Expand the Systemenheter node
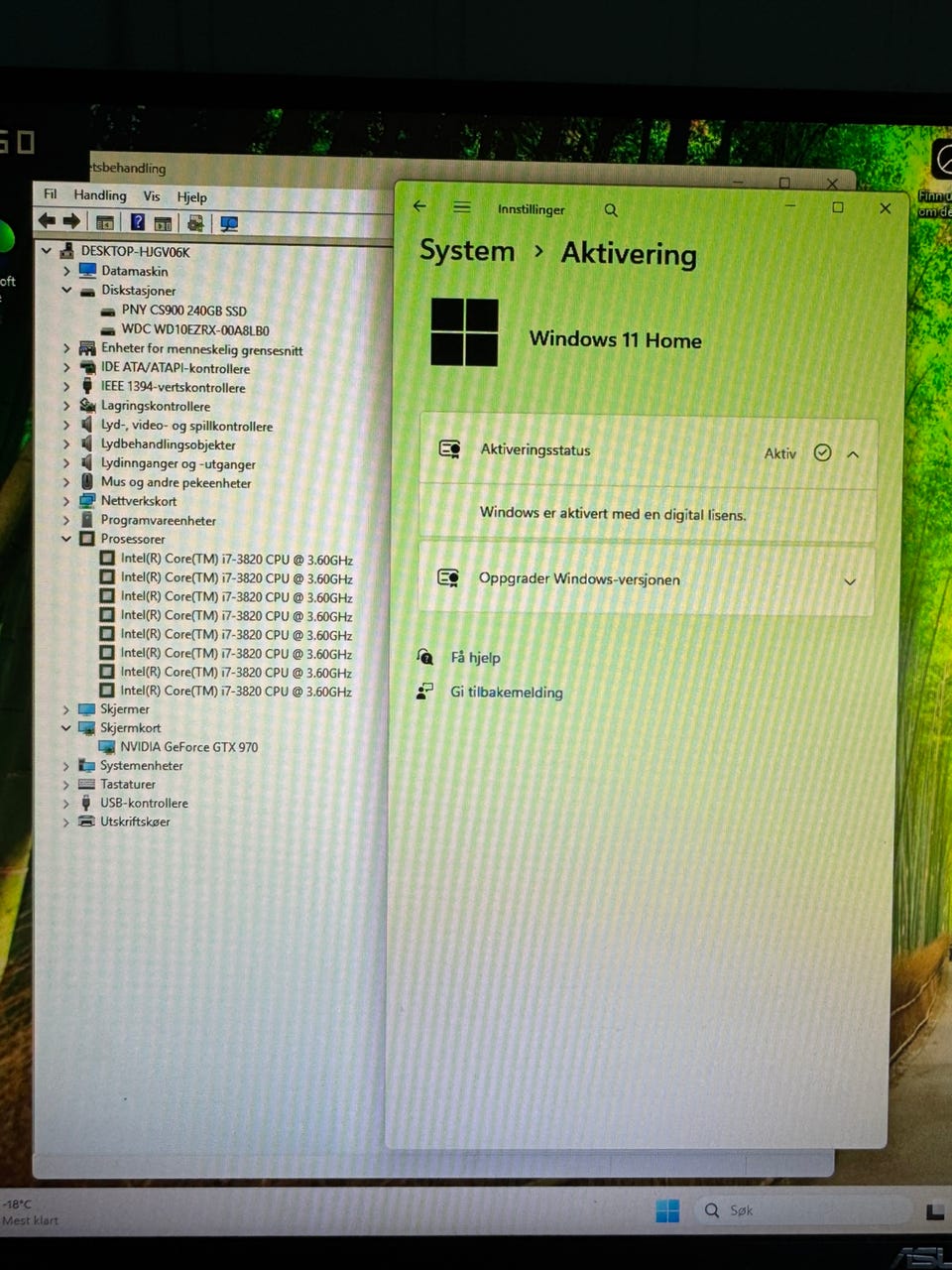The height and width of the screenshot is (1270, 952). (x=66, y=765)
